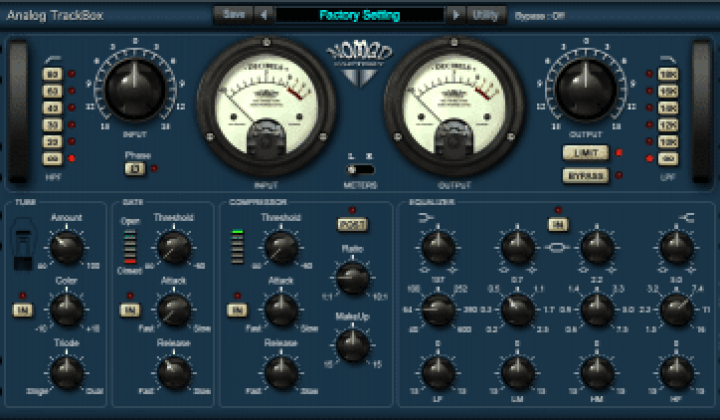720x420 pixels.
Task: Set the LPF to off with the bottom button
Action: click(x=668, y=159)
